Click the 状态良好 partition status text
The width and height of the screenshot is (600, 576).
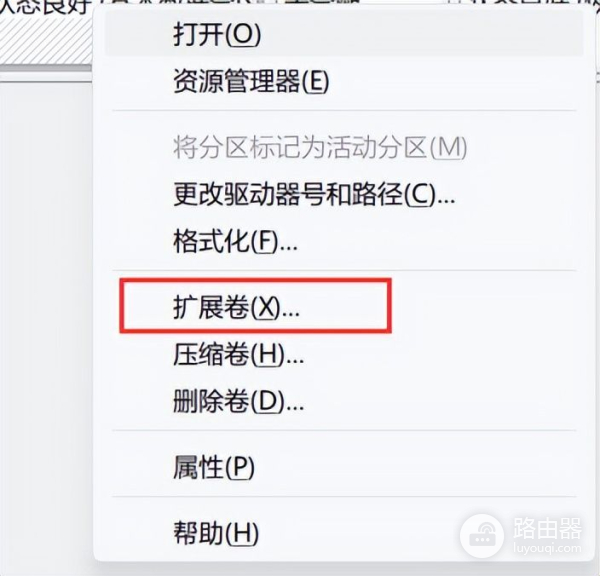coord(44,7)
